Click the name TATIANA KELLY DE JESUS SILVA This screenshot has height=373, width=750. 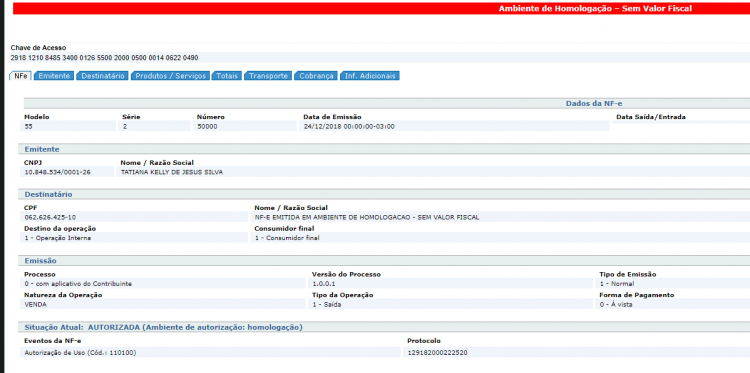[172, 172]
